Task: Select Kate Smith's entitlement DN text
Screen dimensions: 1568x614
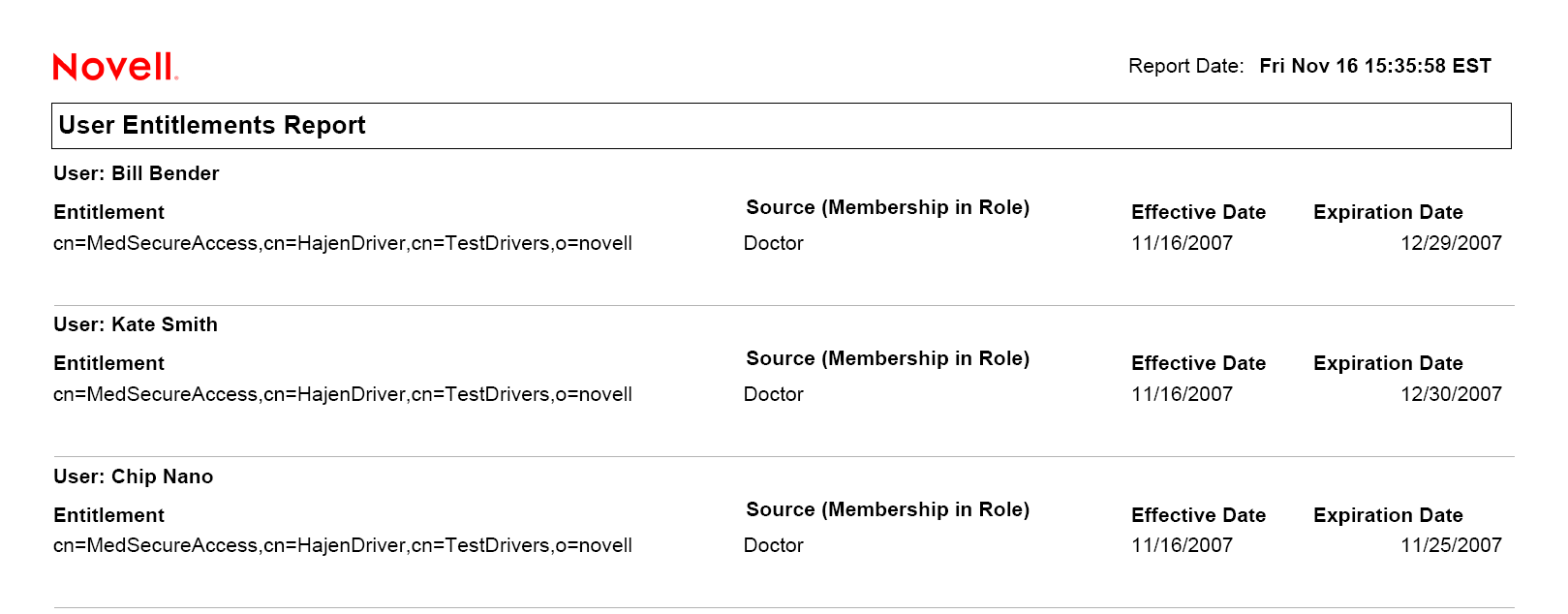Action: pos(343,394)
